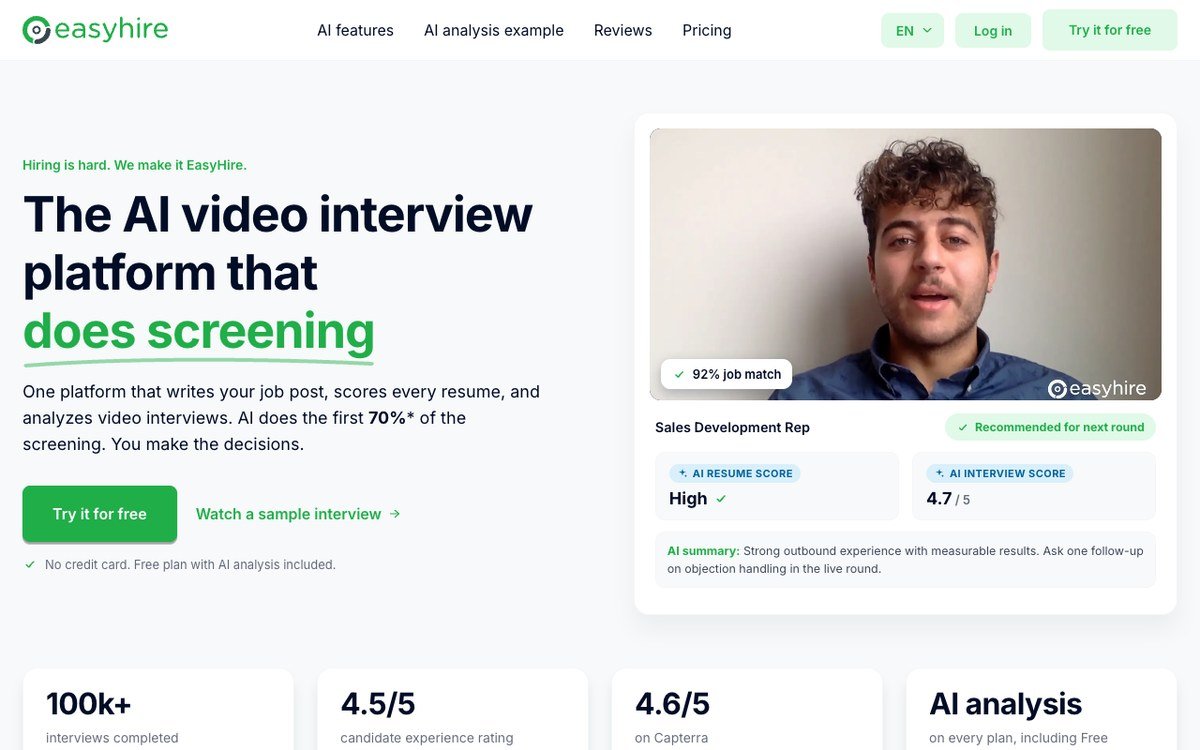Click Try it for free in header

(x=1110, y=30)
